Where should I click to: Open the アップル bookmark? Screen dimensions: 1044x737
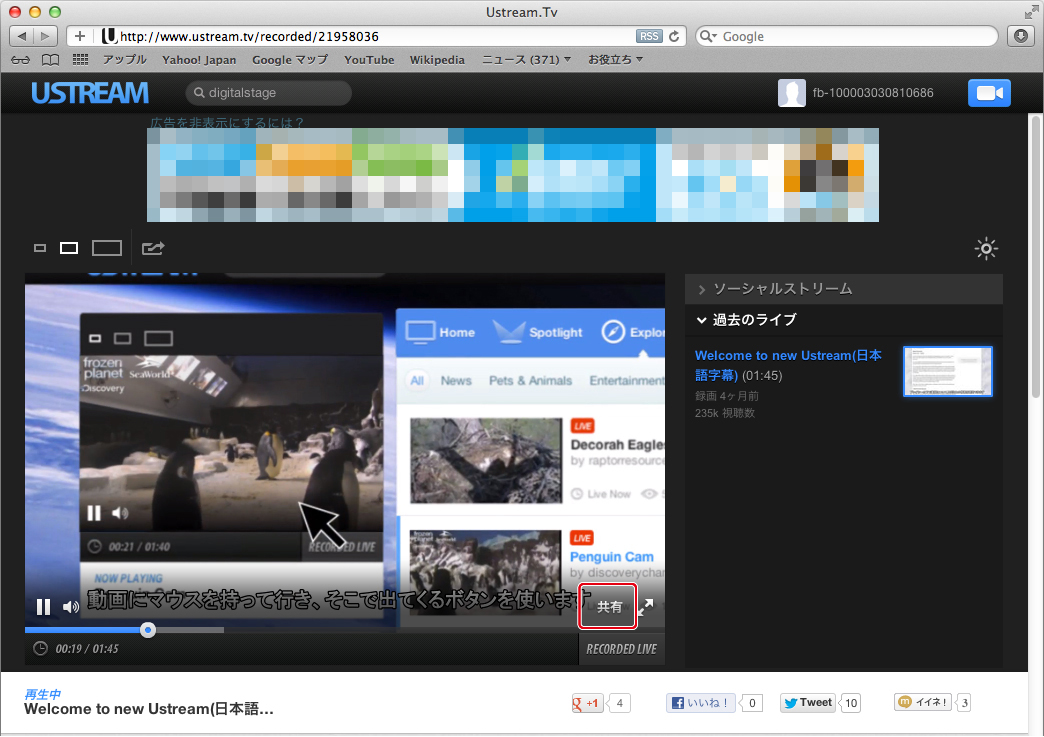[x=125, y=59]
